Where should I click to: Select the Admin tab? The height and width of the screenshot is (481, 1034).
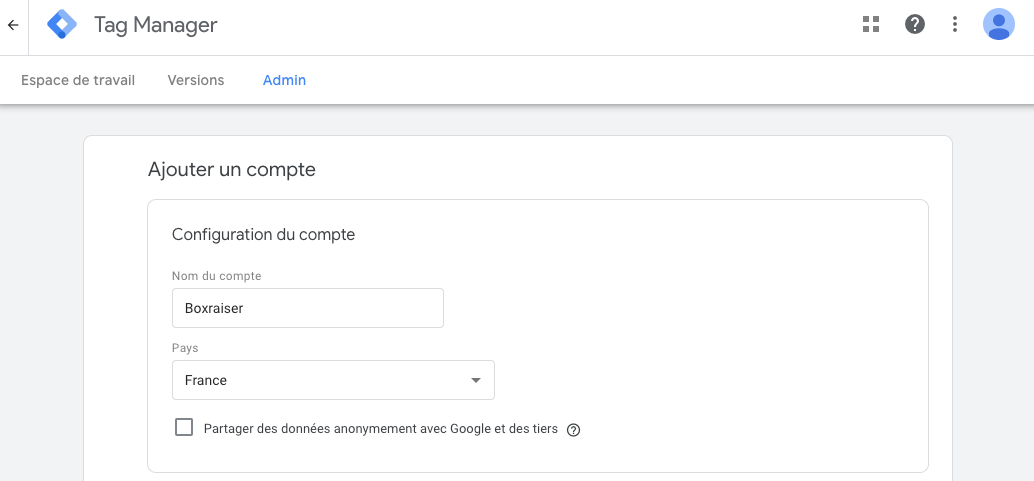(x=284, y=80)
